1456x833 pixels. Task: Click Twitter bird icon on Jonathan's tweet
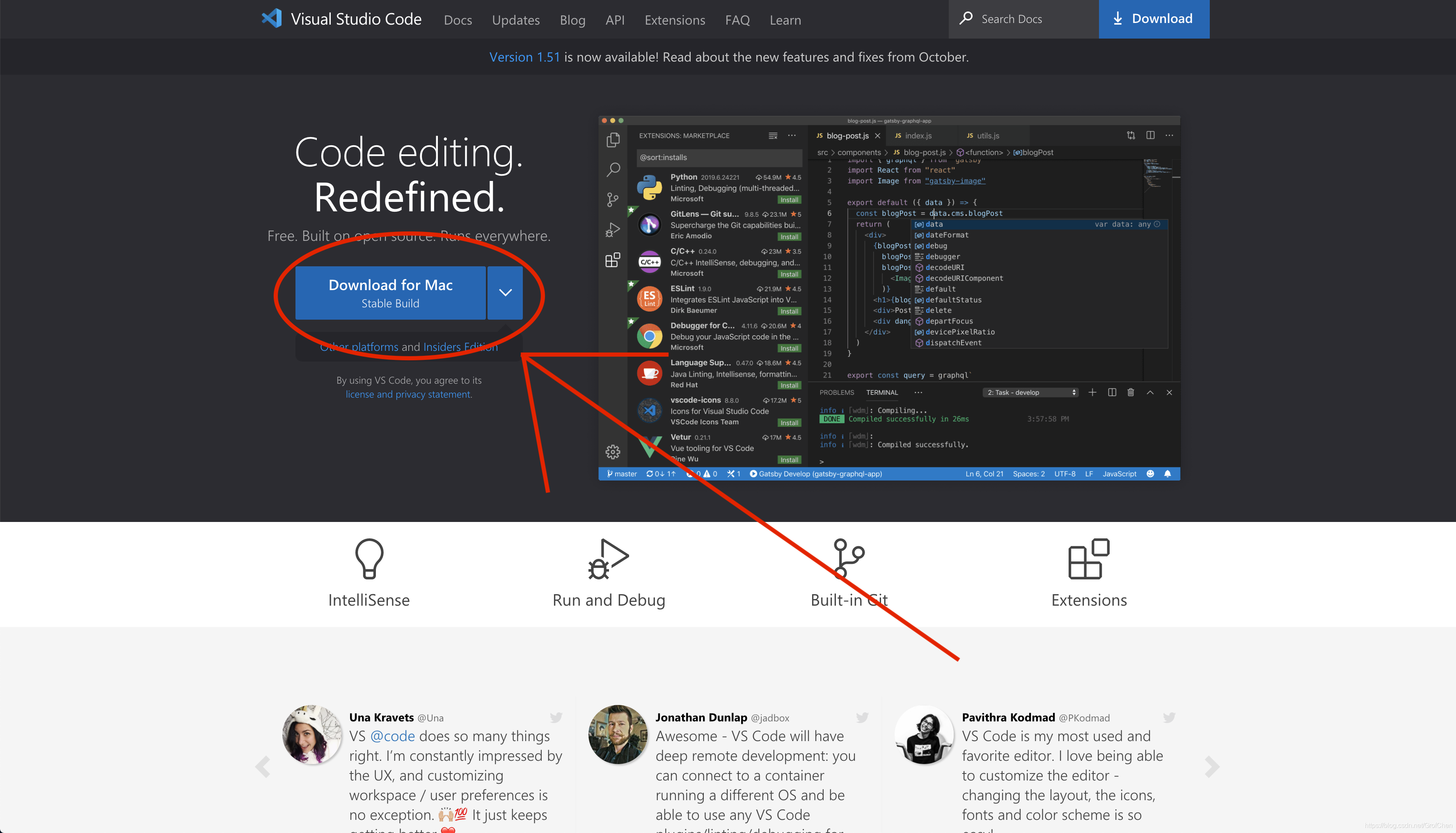(862, 717)
